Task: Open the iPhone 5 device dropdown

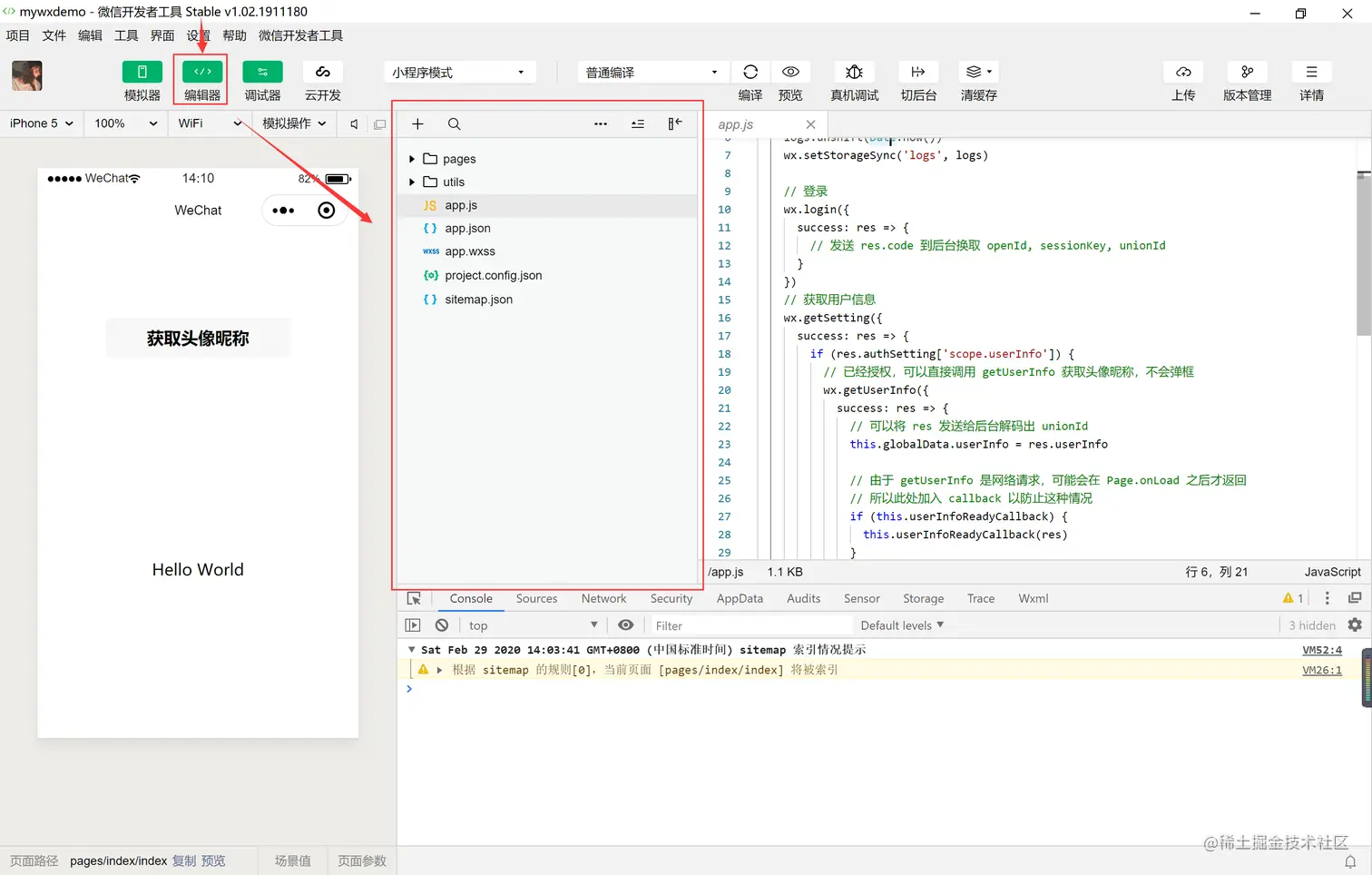Action: coord(42,123)
